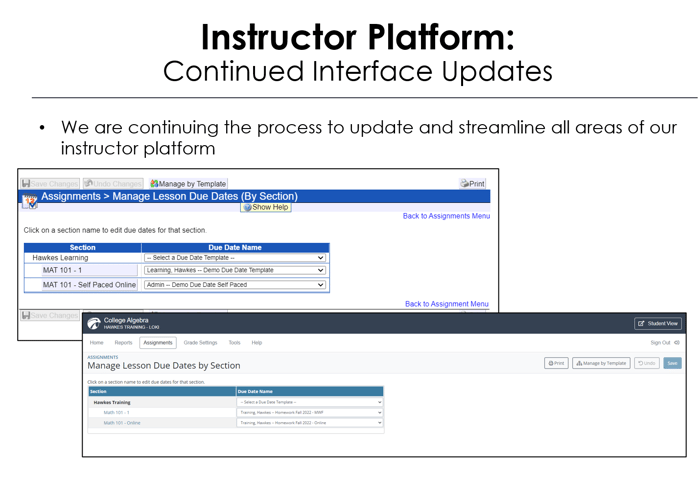The width and height of the screenshot is (700, 478).
Task: Open the Reports menu
Action: (123, 342)
